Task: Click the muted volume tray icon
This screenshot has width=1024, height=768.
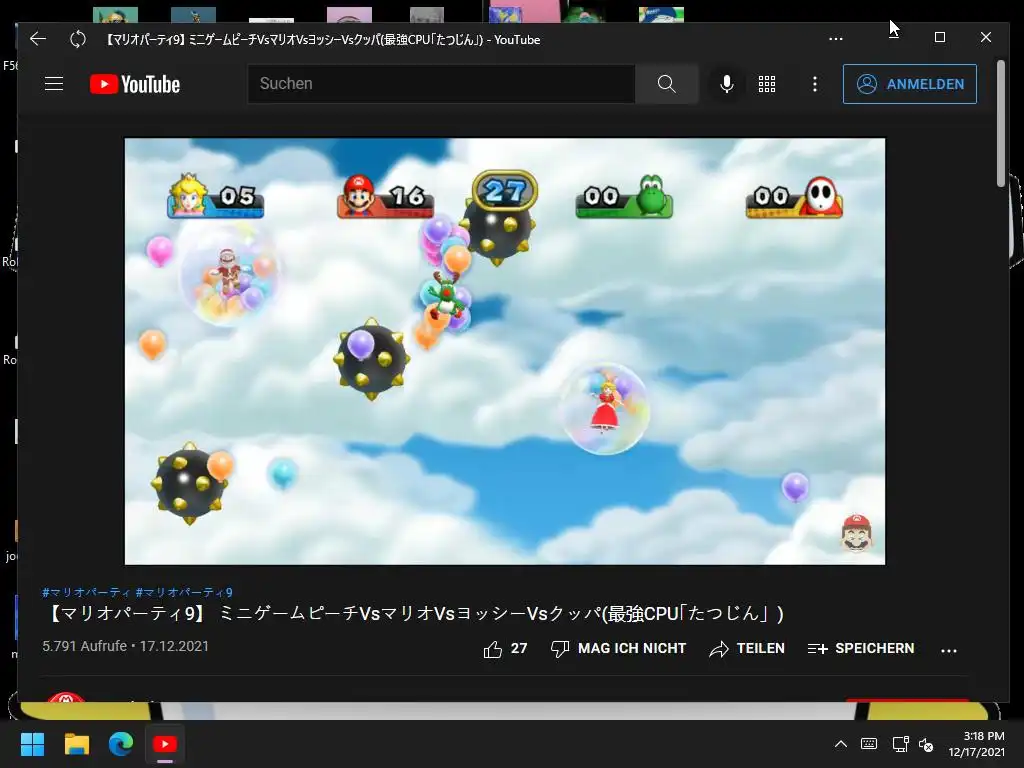Action: coord(926,744)
